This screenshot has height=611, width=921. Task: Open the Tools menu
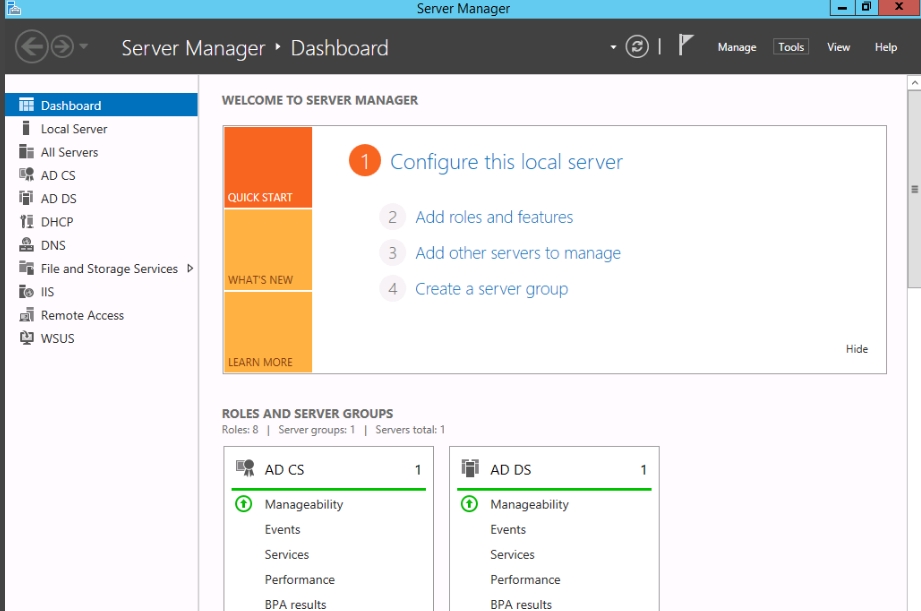pyautogui.click(x=791, y=47)
